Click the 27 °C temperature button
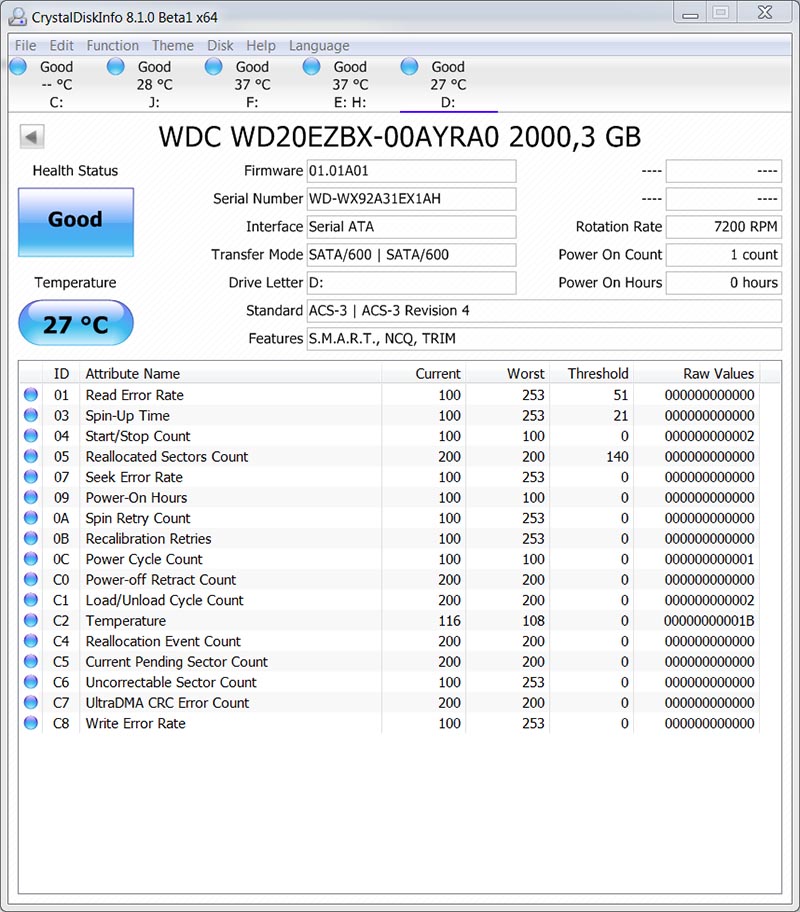This screenshot has width=800, height=912. pos(76,323)
